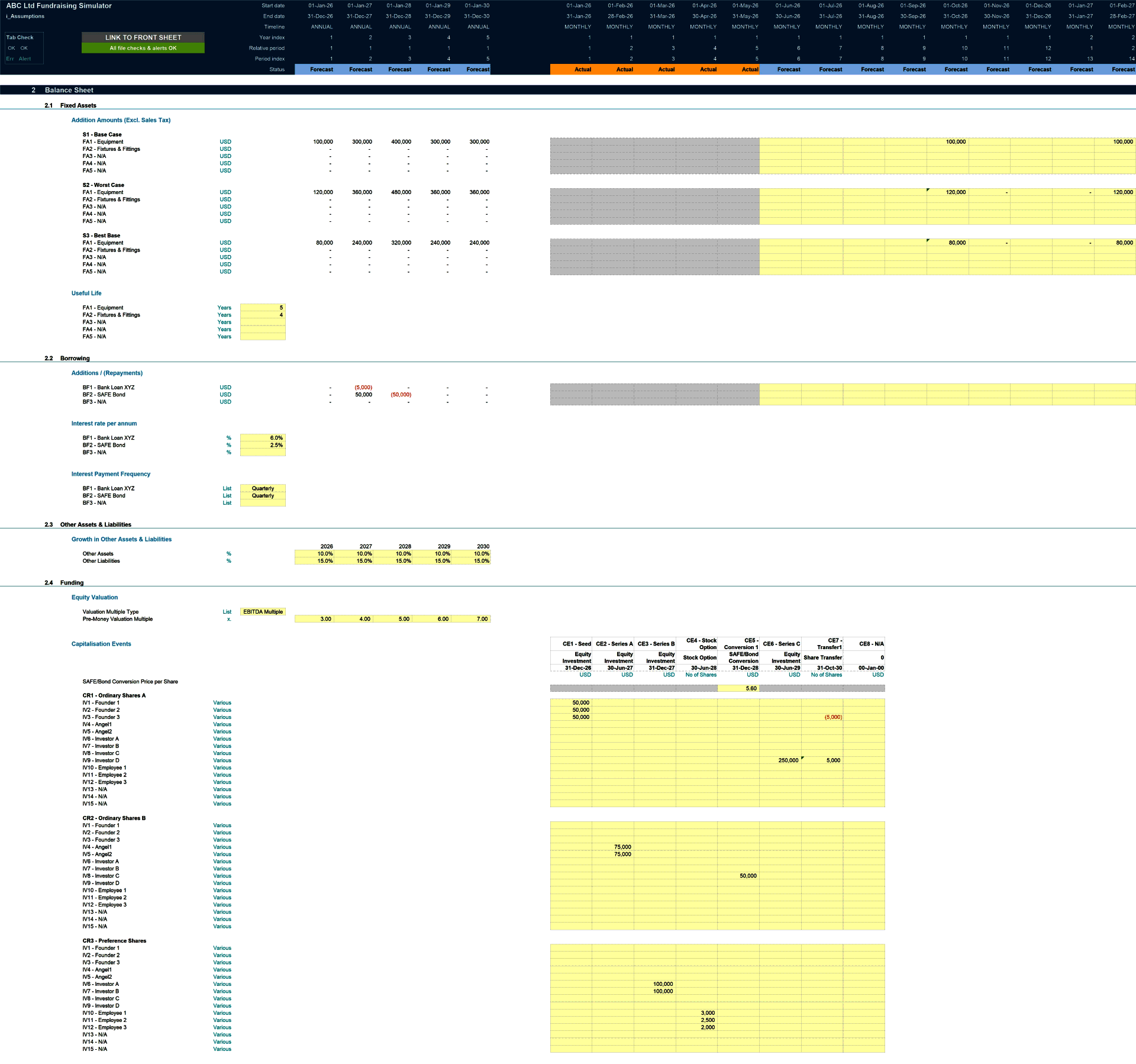This screenshot has width=1136, height=1064.
Task: Click the LINK TO FRONT SHEET button
Action: pos(143,37)
